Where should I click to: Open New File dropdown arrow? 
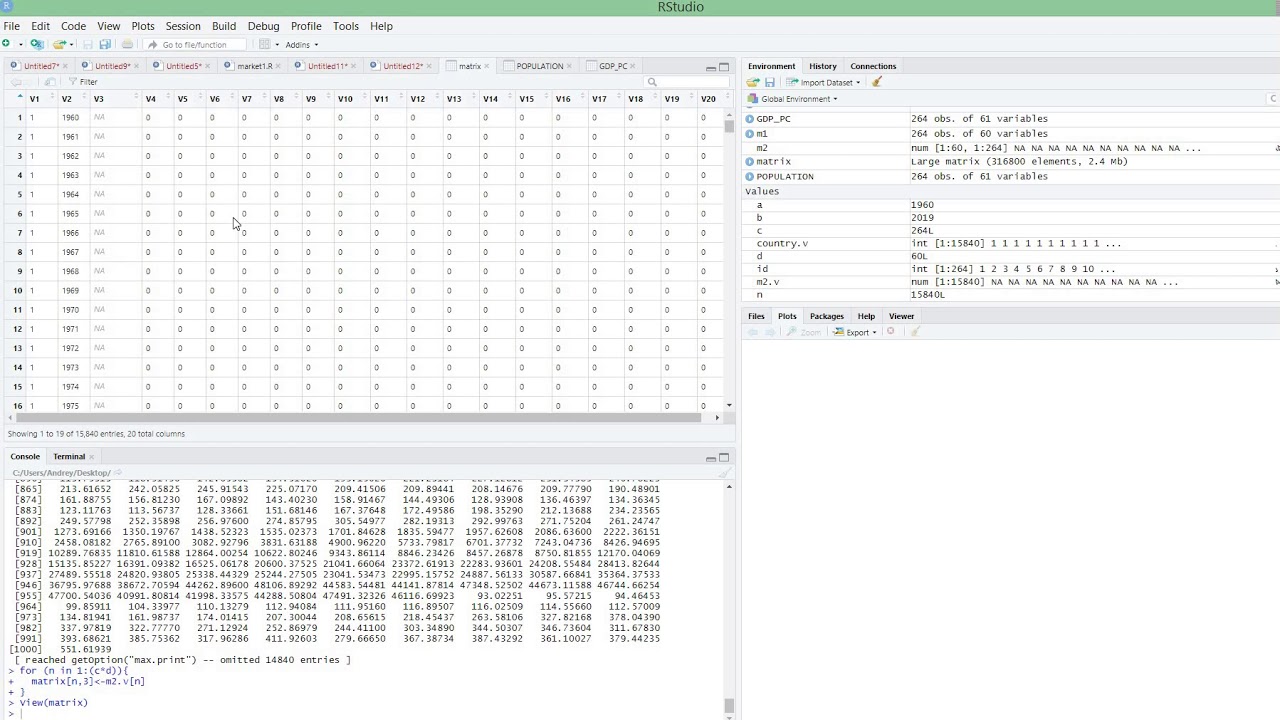click(19, 44)
